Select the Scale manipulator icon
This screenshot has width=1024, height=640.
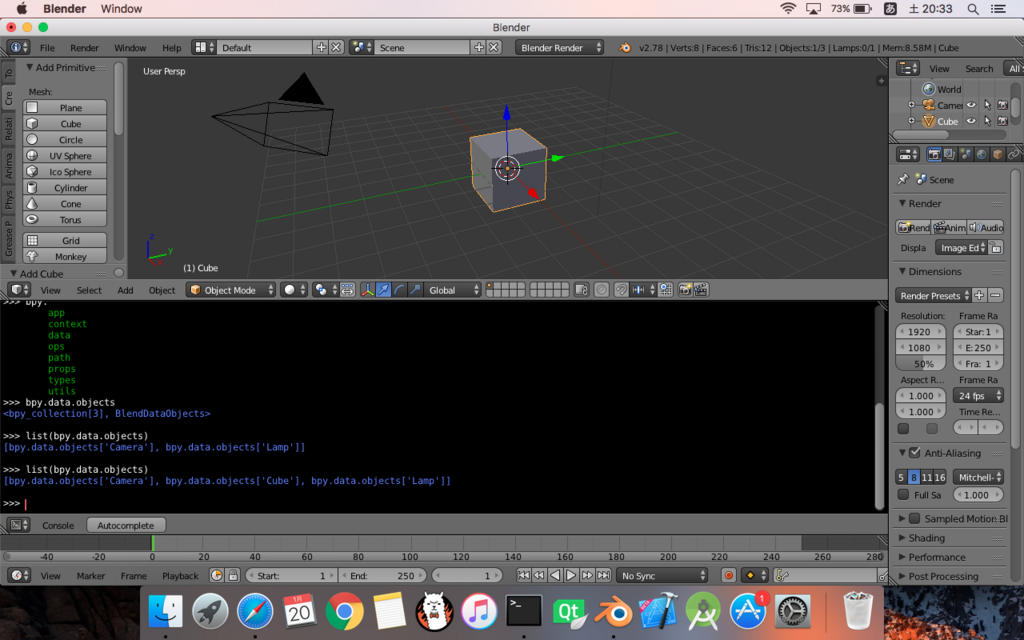(415, 290)
